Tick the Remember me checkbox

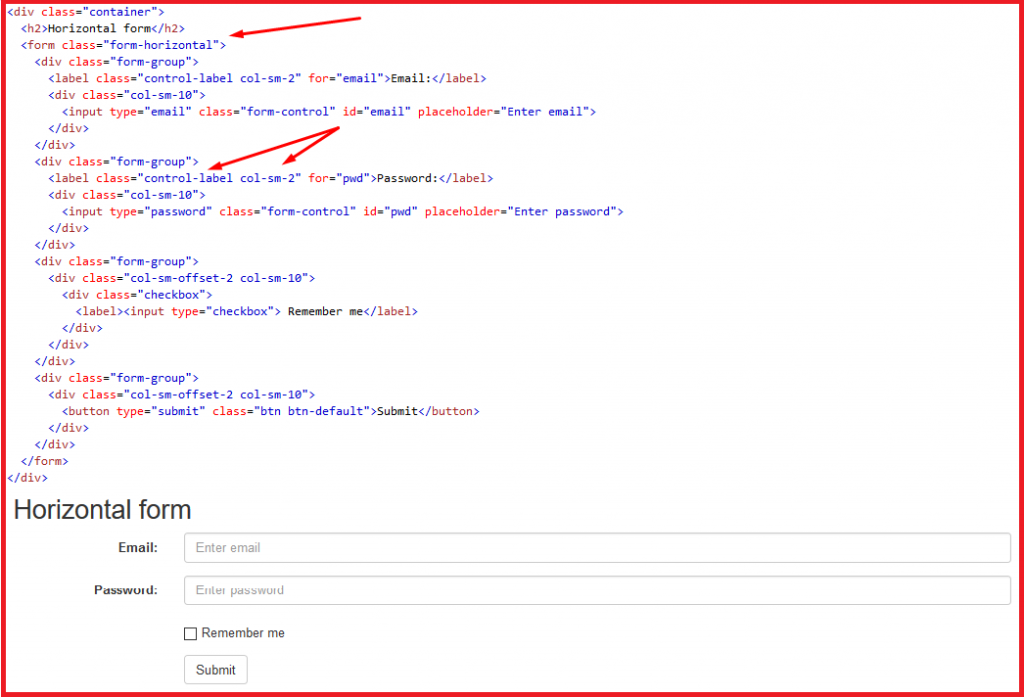[x=190, y=634]
